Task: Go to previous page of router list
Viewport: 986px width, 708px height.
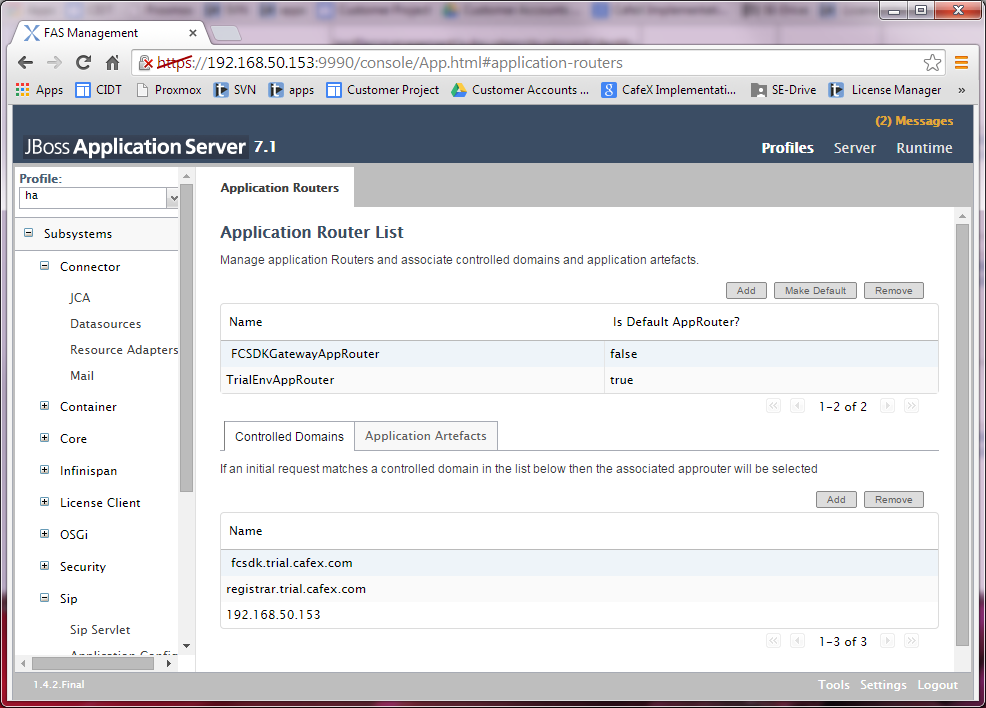Action: tap(797, 406)
